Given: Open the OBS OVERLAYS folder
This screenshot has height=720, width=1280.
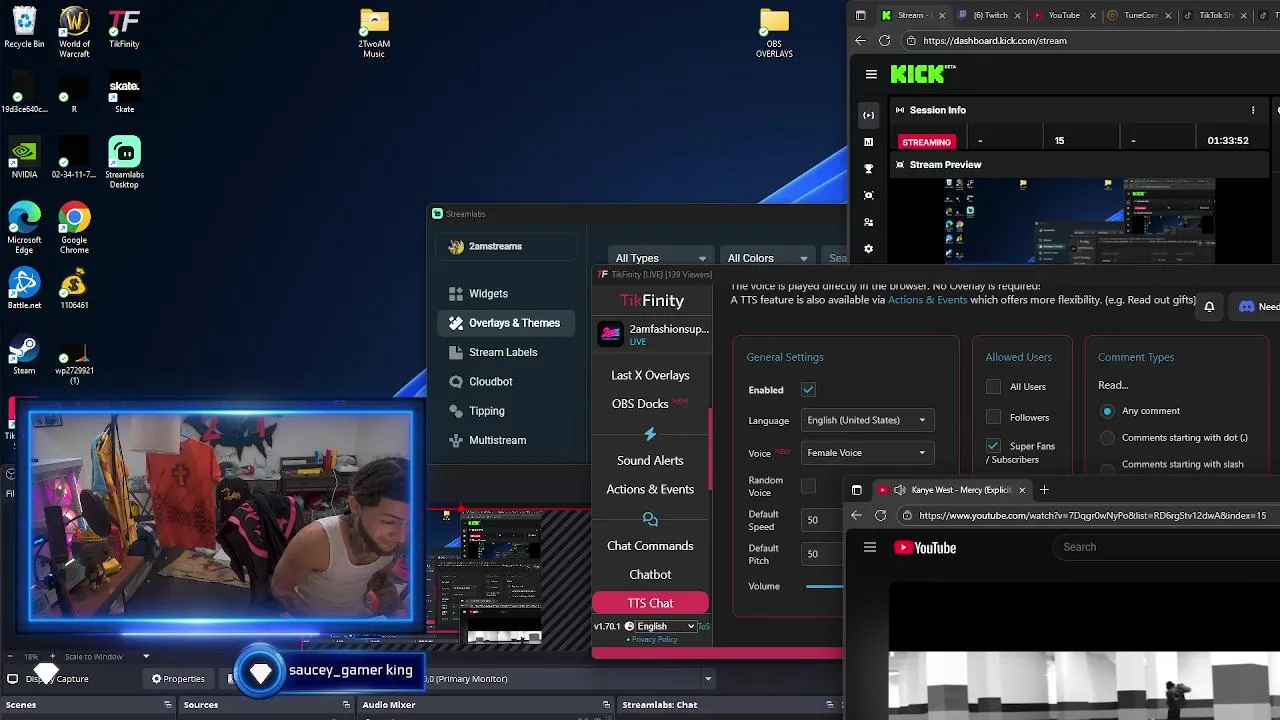Looking at the screenshot, I should [x=774, y=32].
